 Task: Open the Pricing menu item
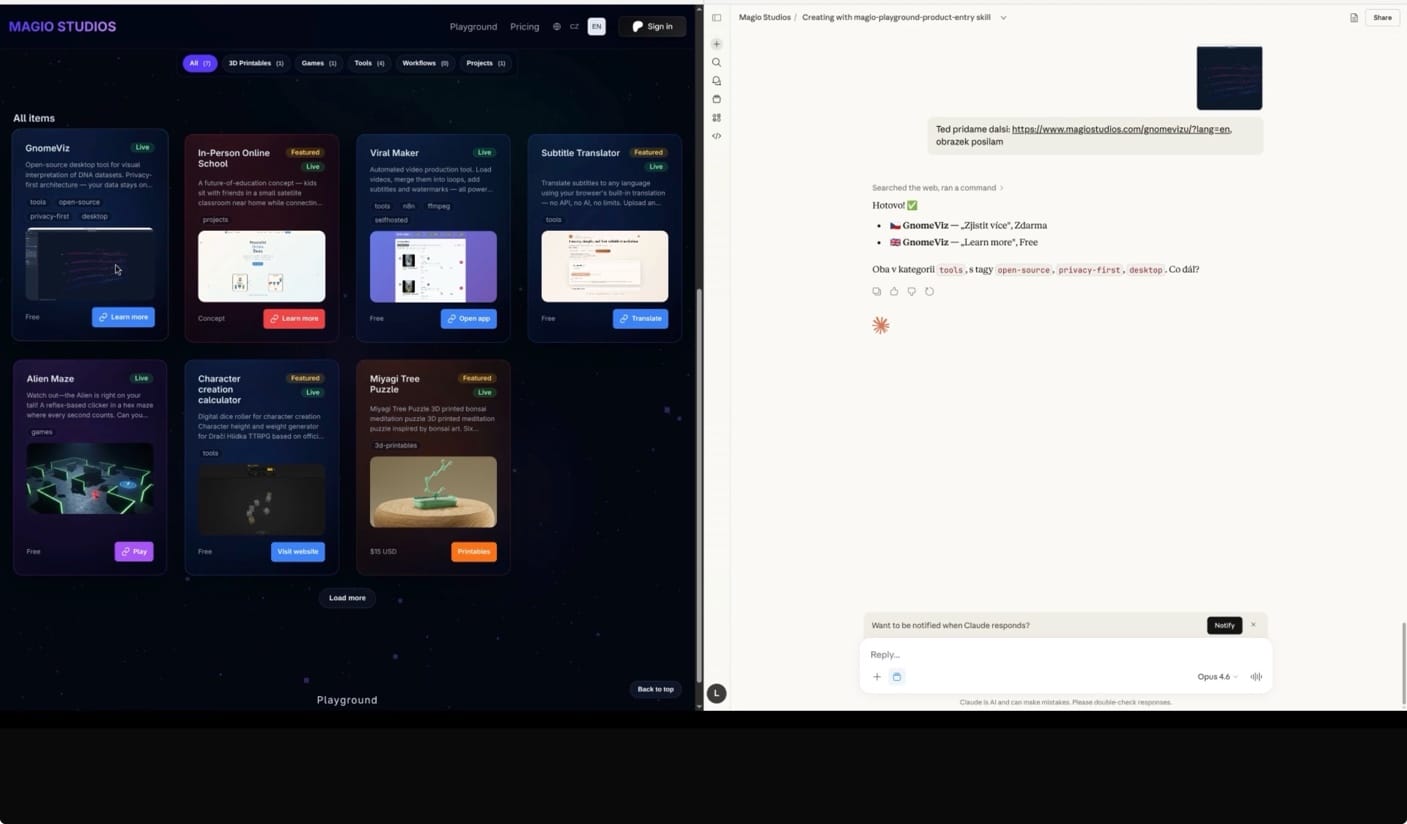pos(524,26)
